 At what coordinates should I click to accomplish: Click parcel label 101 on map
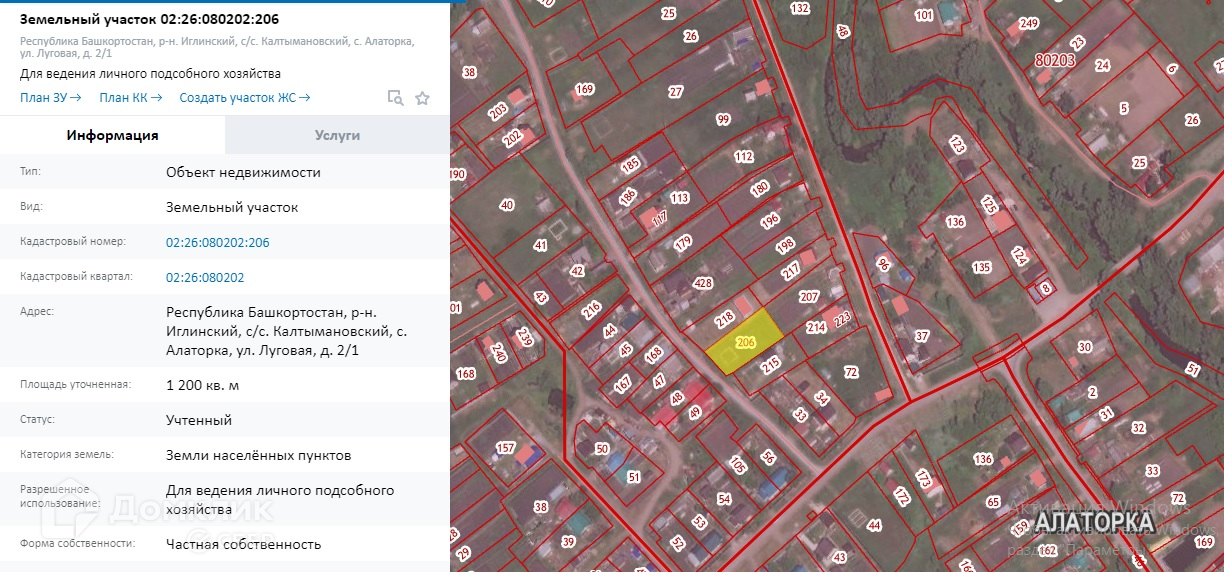pos(924,15)
